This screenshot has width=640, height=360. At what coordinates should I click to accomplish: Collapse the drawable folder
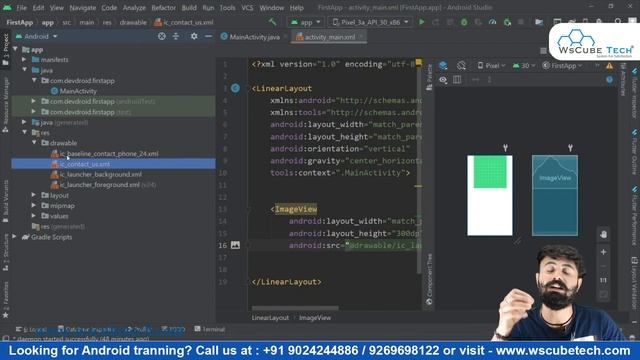[34, 143]
